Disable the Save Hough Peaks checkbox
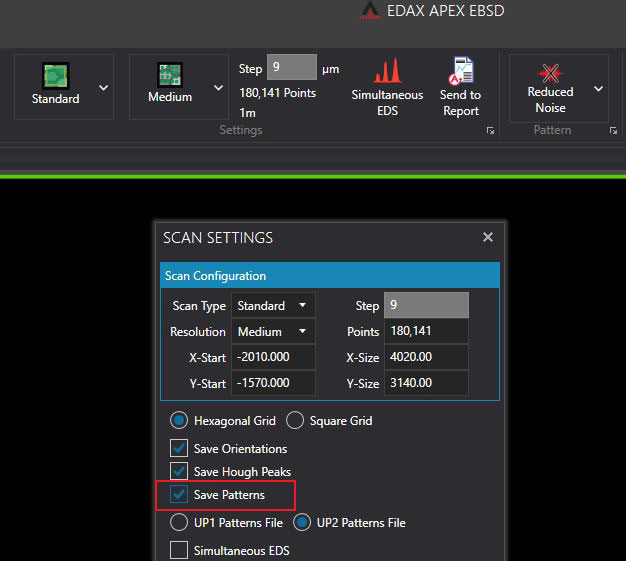Screen dimensions: 626x561 (179, 472)
